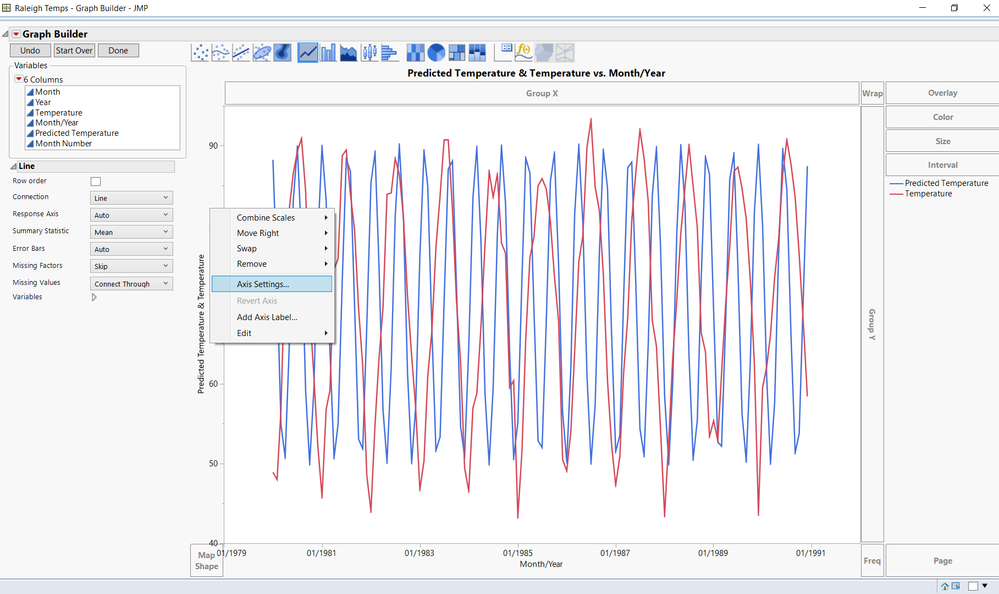Expand the Variables disclosure triangle

tap(94, 297)
